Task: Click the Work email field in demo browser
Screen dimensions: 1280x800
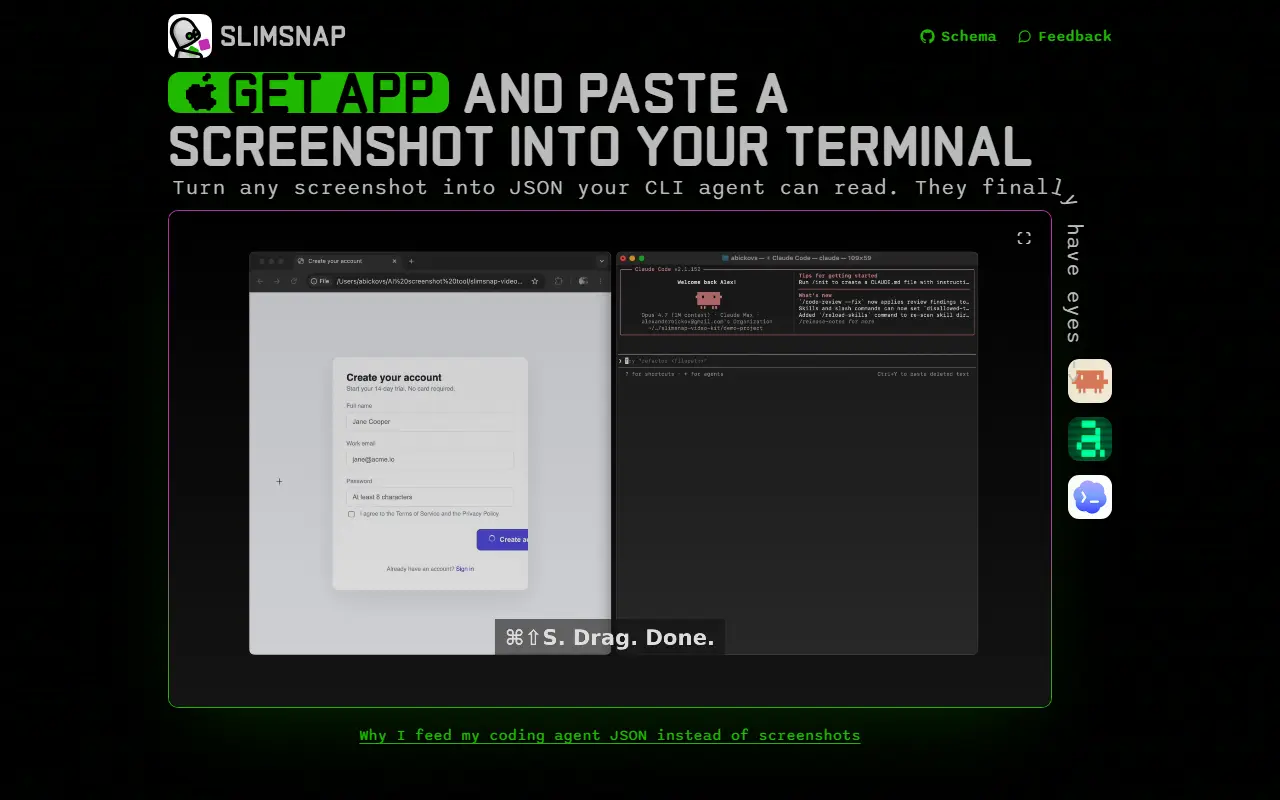Action: (430, 459)
